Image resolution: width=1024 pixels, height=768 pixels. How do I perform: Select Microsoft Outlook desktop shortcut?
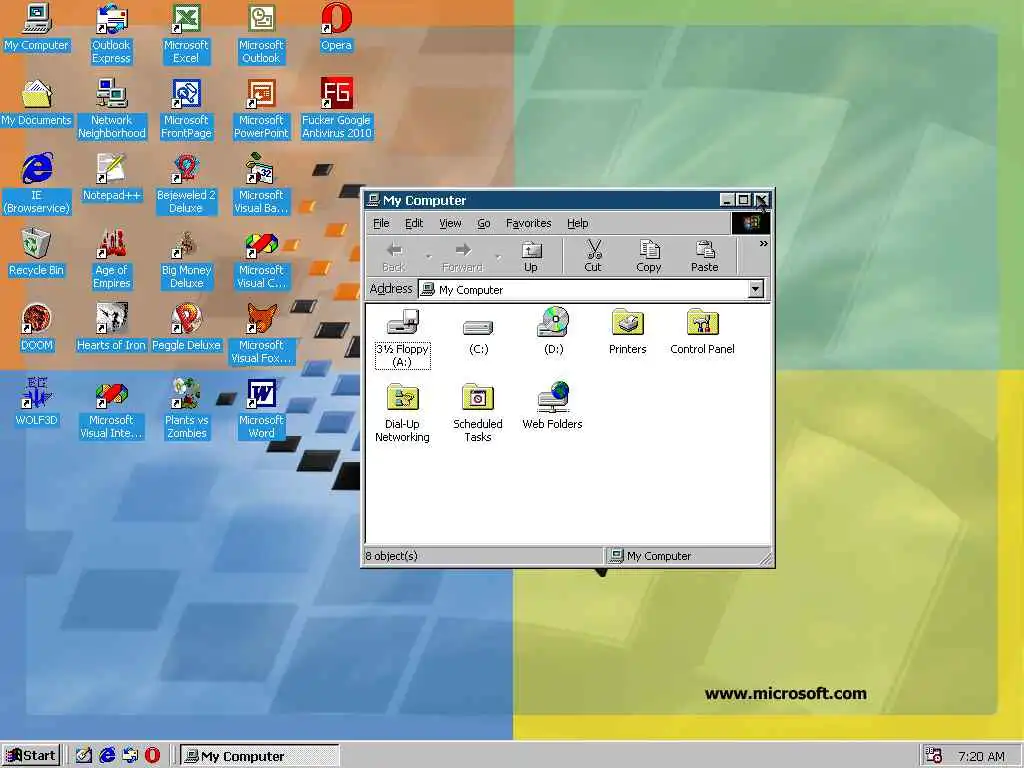[x=261, y=34]
